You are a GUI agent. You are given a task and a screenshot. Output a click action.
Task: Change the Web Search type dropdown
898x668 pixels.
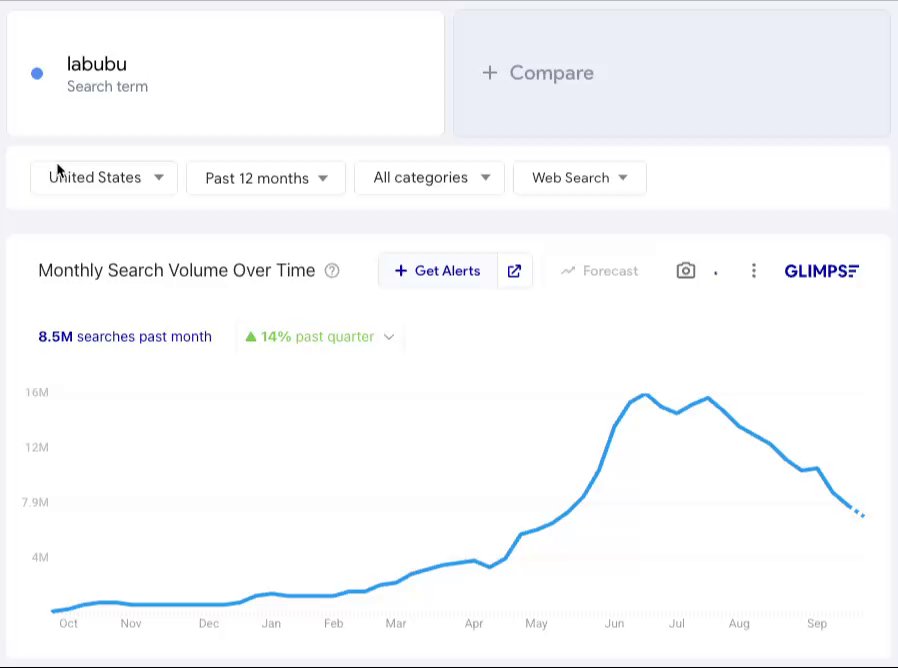click(x=579, y=178)
